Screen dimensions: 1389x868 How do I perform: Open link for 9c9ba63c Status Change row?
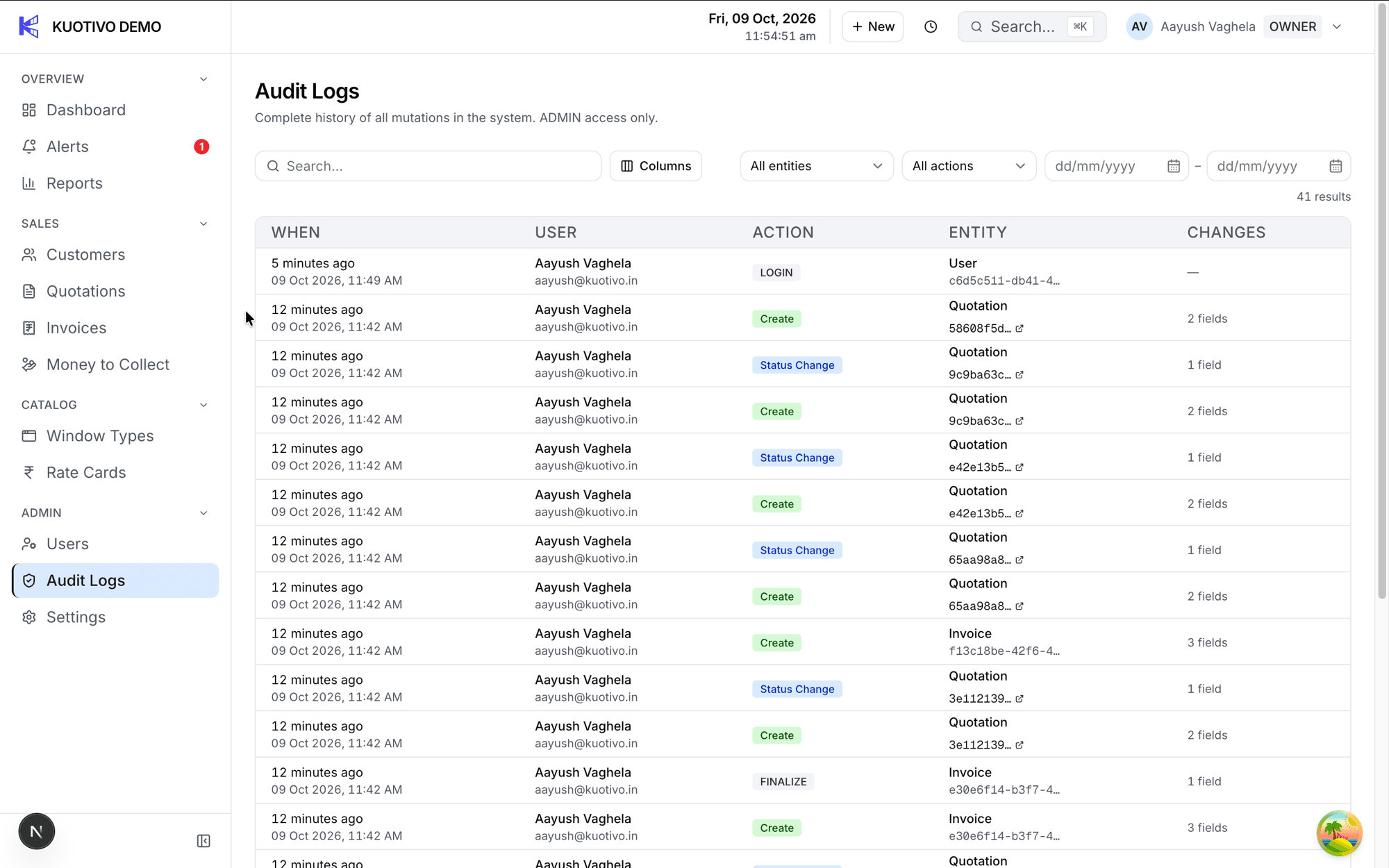[1020, 374]
